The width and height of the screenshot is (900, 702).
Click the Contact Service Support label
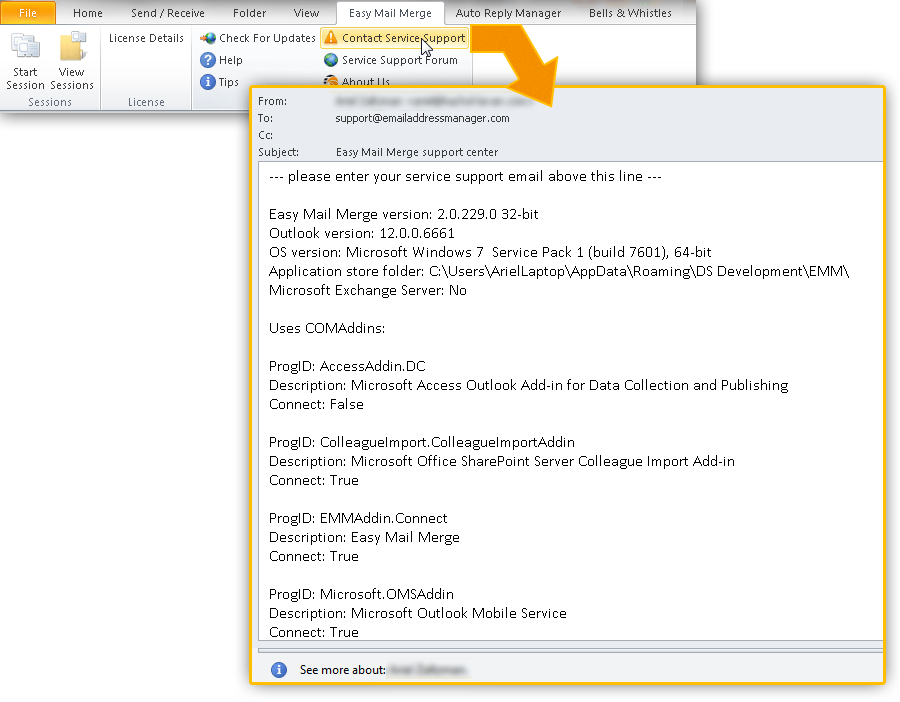click(404, 38)
